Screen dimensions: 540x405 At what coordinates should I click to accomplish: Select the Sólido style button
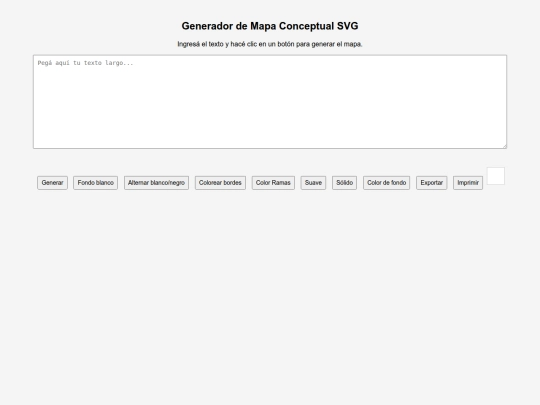(x=344, y=183)
